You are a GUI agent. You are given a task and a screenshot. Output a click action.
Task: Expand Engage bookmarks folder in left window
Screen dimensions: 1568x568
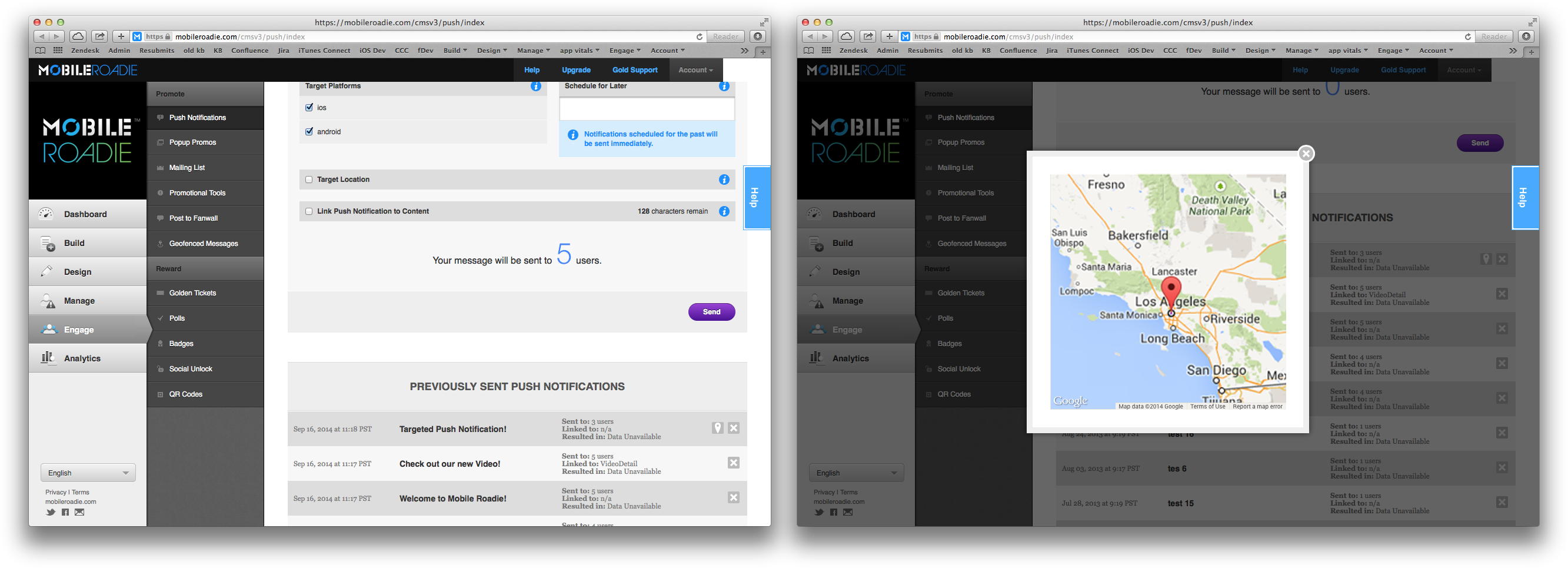[x=625, y=51]
